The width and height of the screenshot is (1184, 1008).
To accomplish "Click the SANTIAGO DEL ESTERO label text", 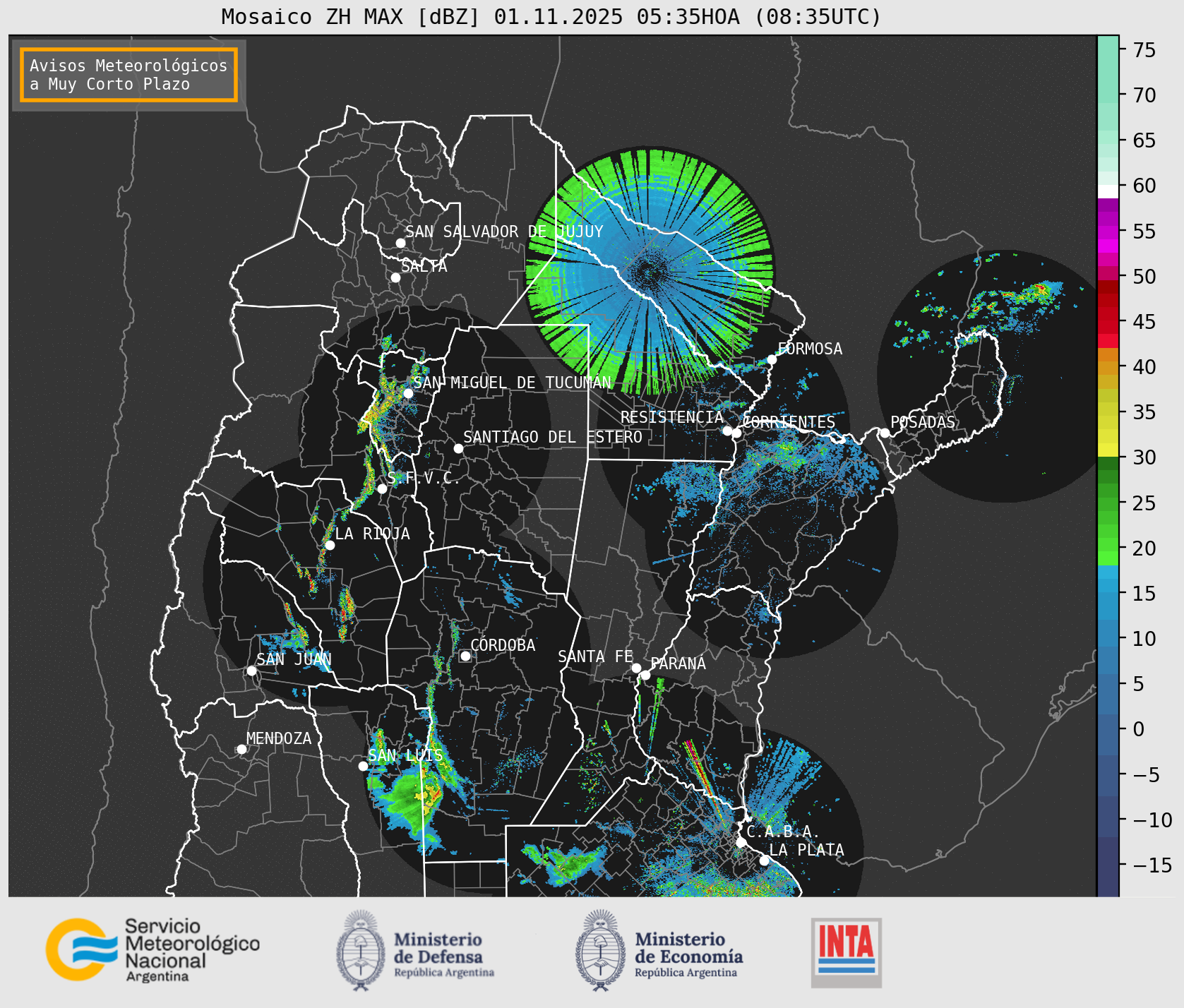I will coord(553,437).
